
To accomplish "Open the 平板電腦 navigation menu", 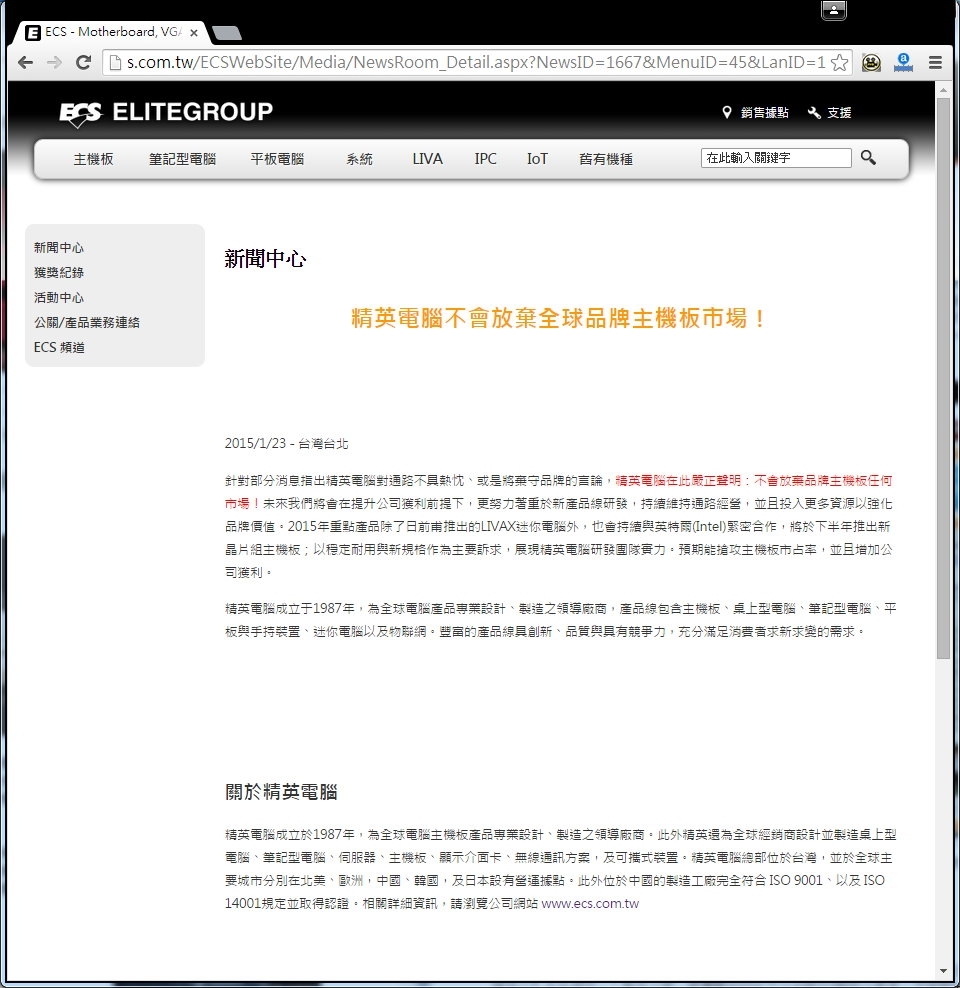I will click(x=277, y=159).
